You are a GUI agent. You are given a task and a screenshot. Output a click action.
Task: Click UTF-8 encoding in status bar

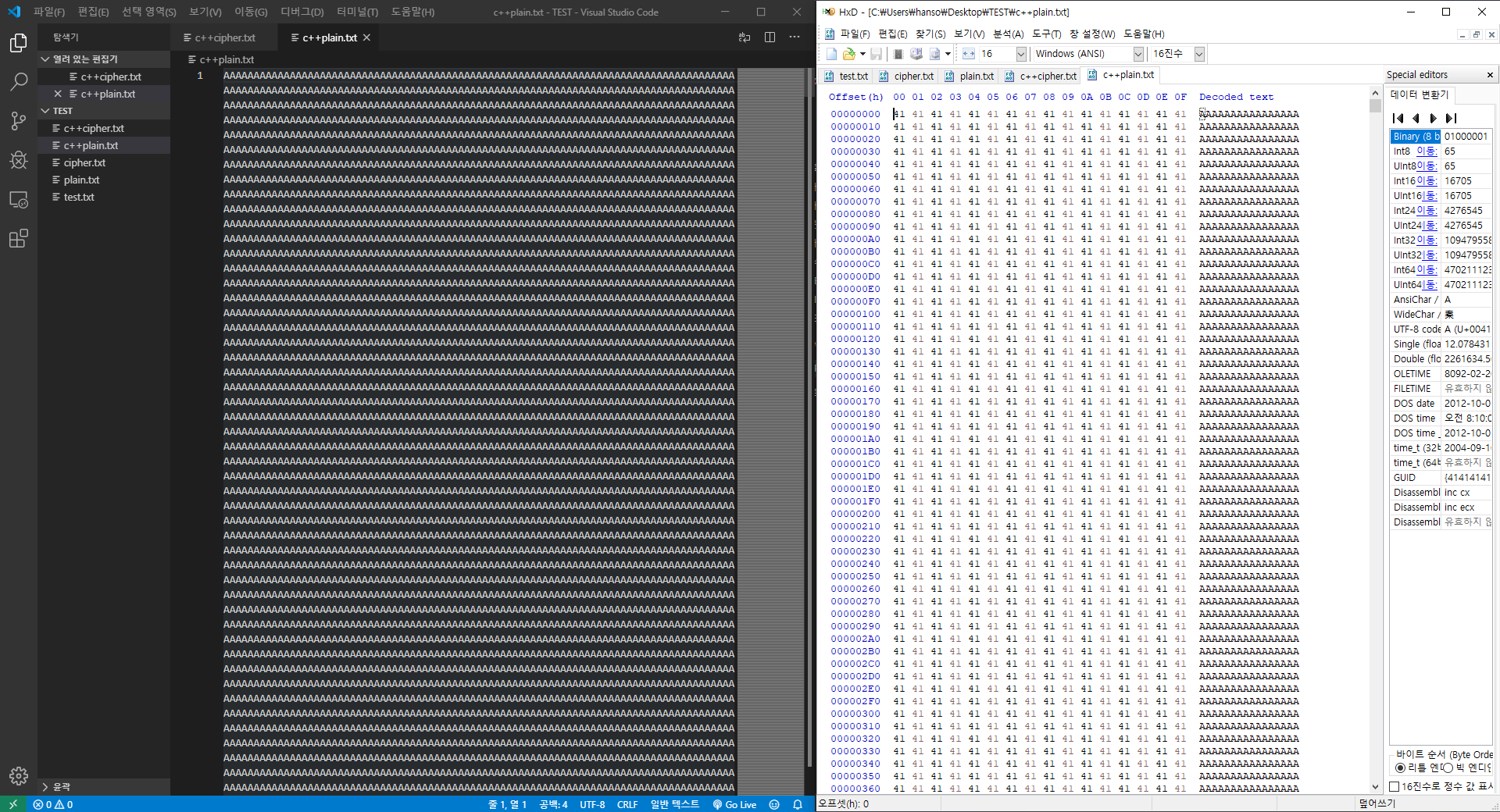(592, 804)
